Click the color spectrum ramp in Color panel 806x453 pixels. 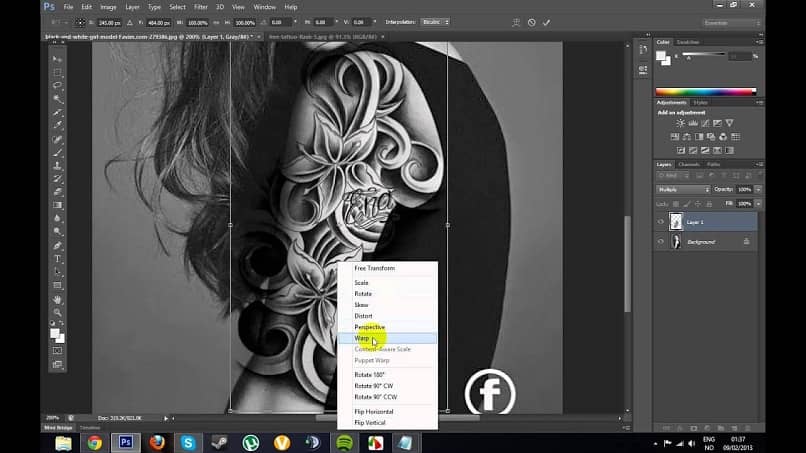click(704, 92)
